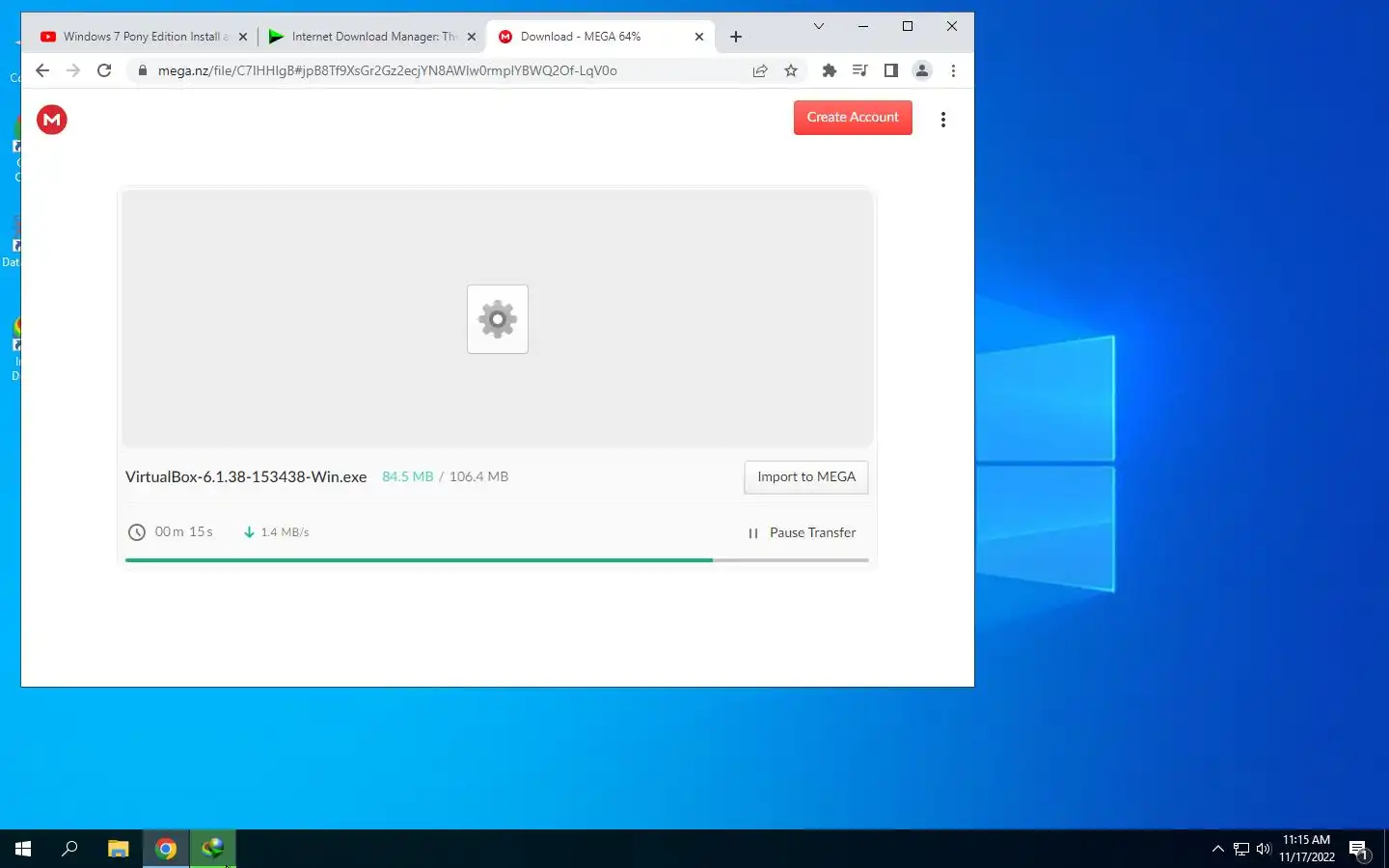Bookmark this page with star icon
The height and width of the screenshot is (868, 1389).
[791, 70]
